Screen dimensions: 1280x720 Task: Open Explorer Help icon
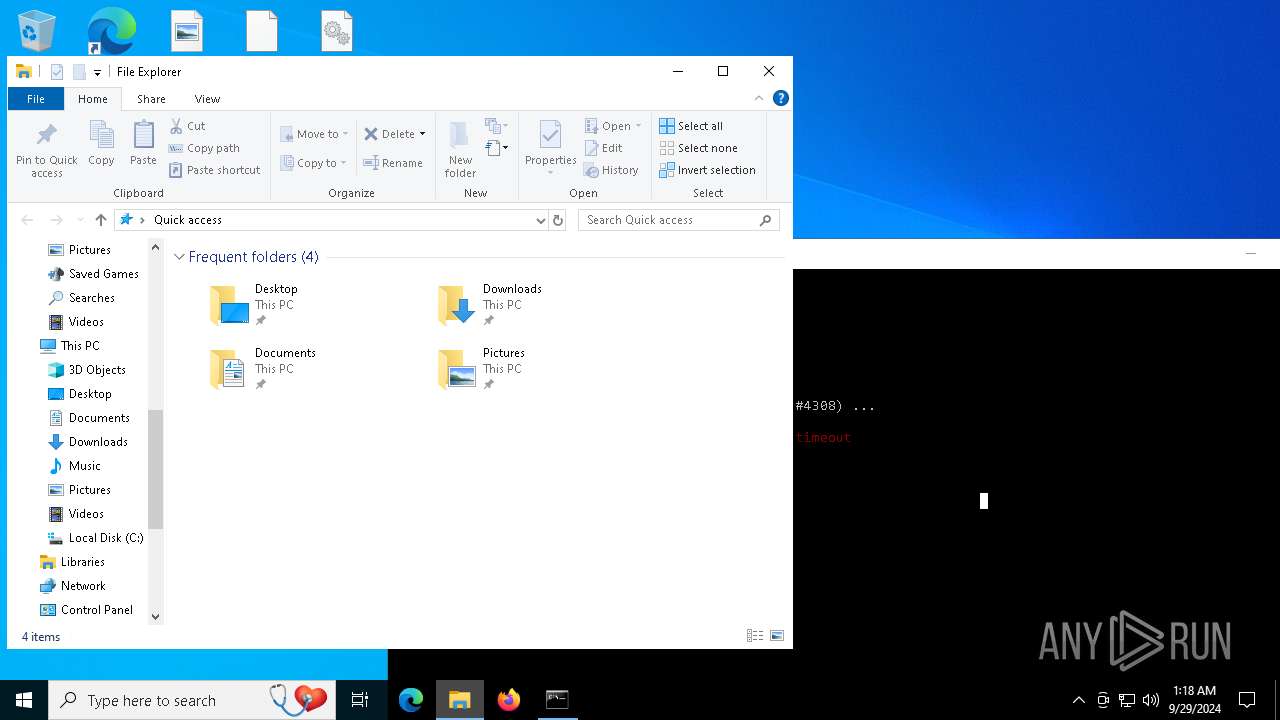pyautogui.click(x=781, y=98)
